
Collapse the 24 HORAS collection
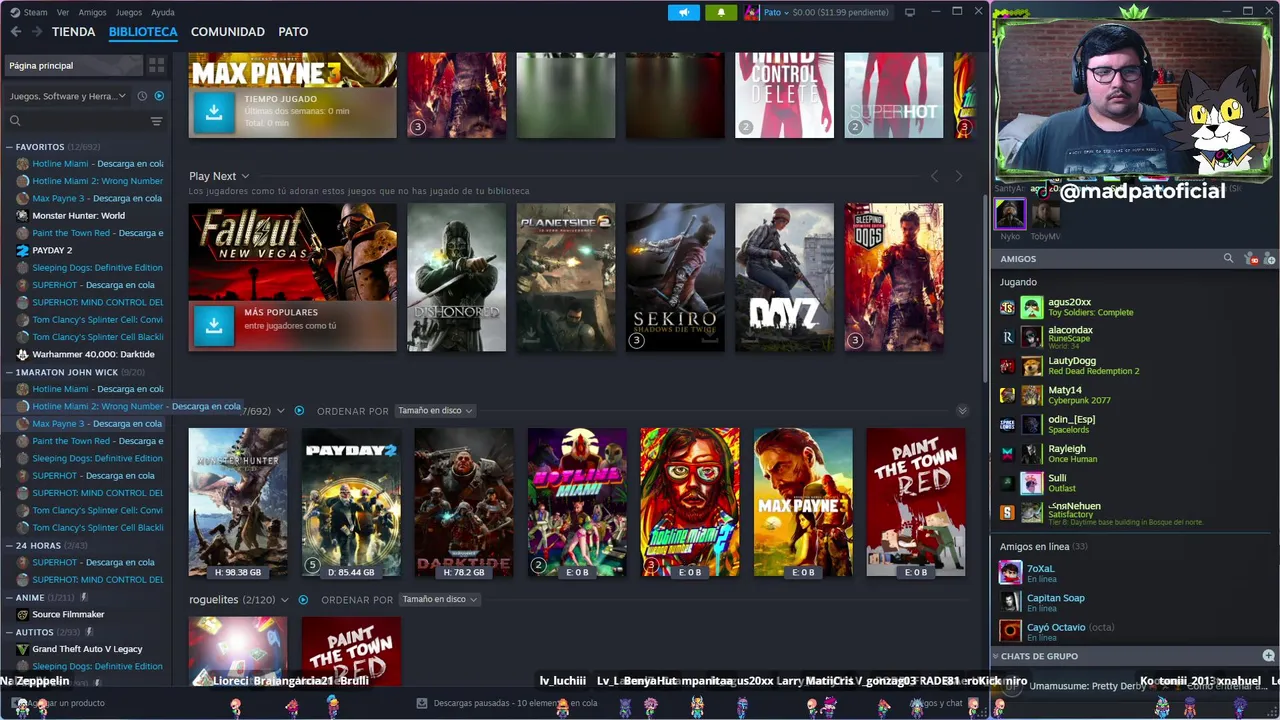[x=9, y=545]
